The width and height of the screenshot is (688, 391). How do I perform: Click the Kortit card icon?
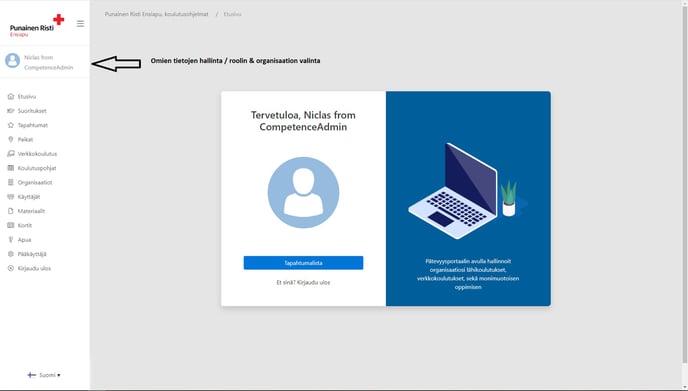11,226
